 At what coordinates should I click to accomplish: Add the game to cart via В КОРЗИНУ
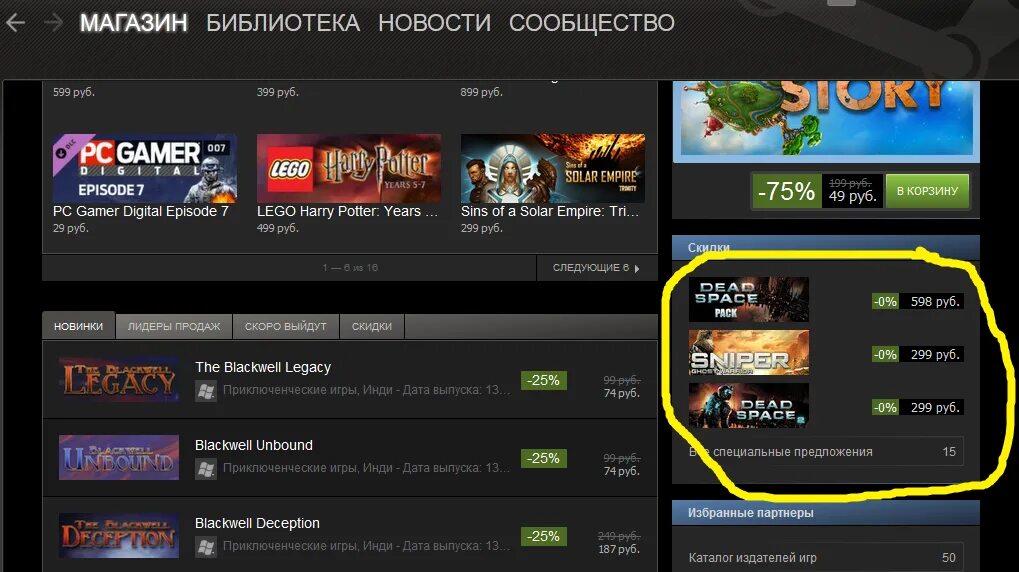(x=927, y=191)
